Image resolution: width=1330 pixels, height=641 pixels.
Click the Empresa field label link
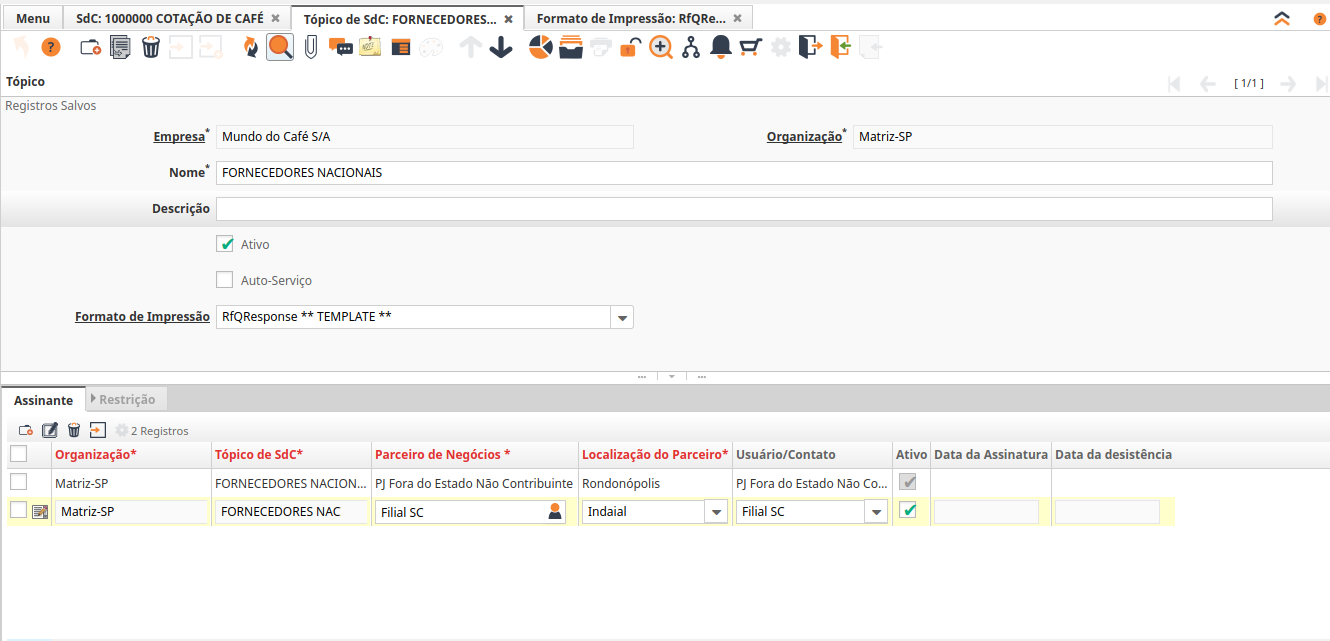click(178, 137)
